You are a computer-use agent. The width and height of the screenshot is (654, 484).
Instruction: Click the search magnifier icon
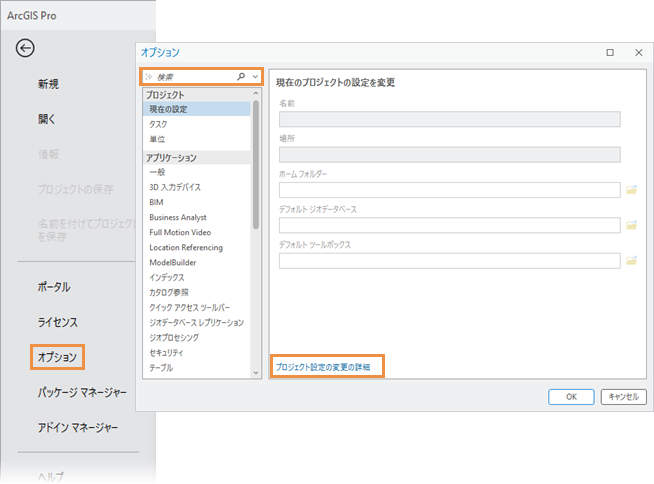point(241,76)
